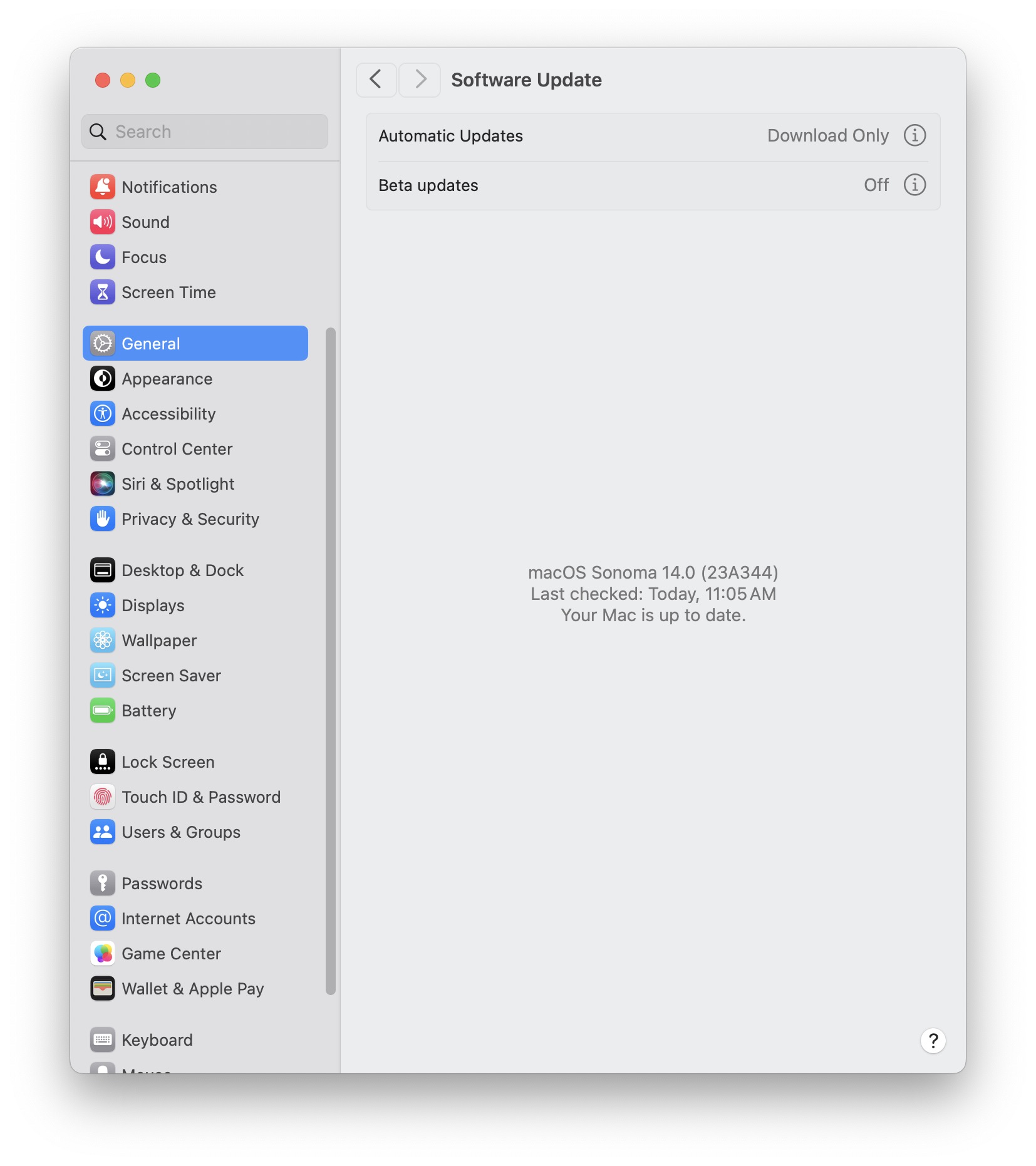Open Notifications settings via bell icon
1036x1166 pixels.
click(103, 187)
